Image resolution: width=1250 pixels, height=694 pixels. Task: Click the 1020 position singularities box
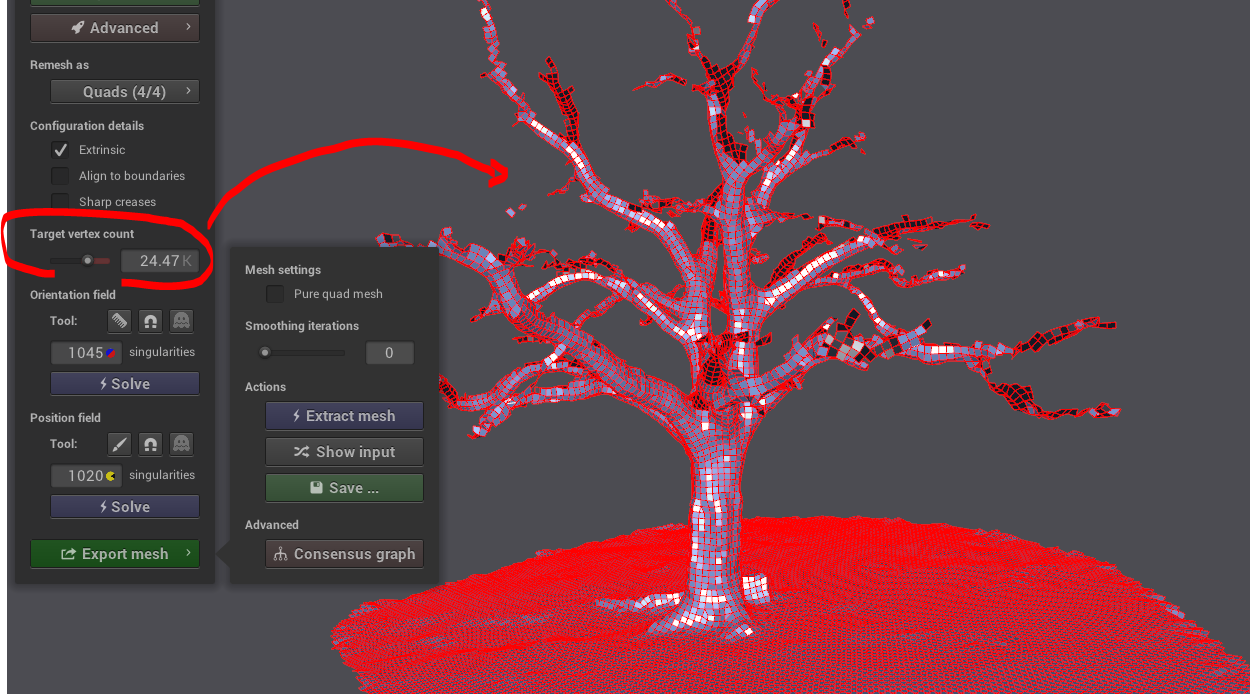tap(86, 475)
